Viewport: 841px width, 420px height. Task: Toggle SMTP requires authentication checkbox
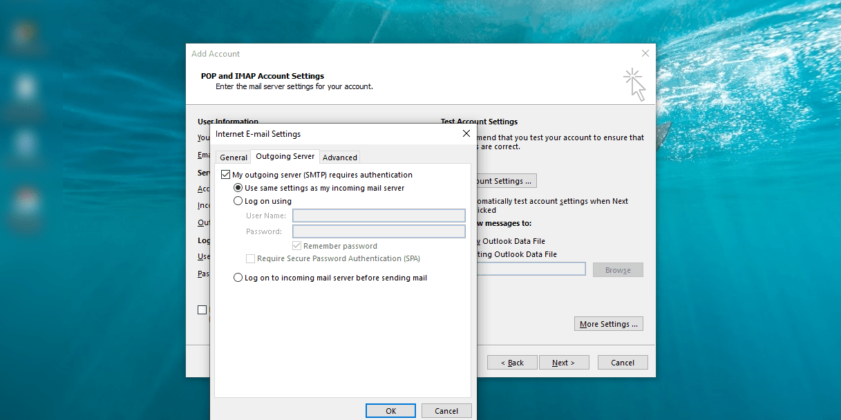225,175
